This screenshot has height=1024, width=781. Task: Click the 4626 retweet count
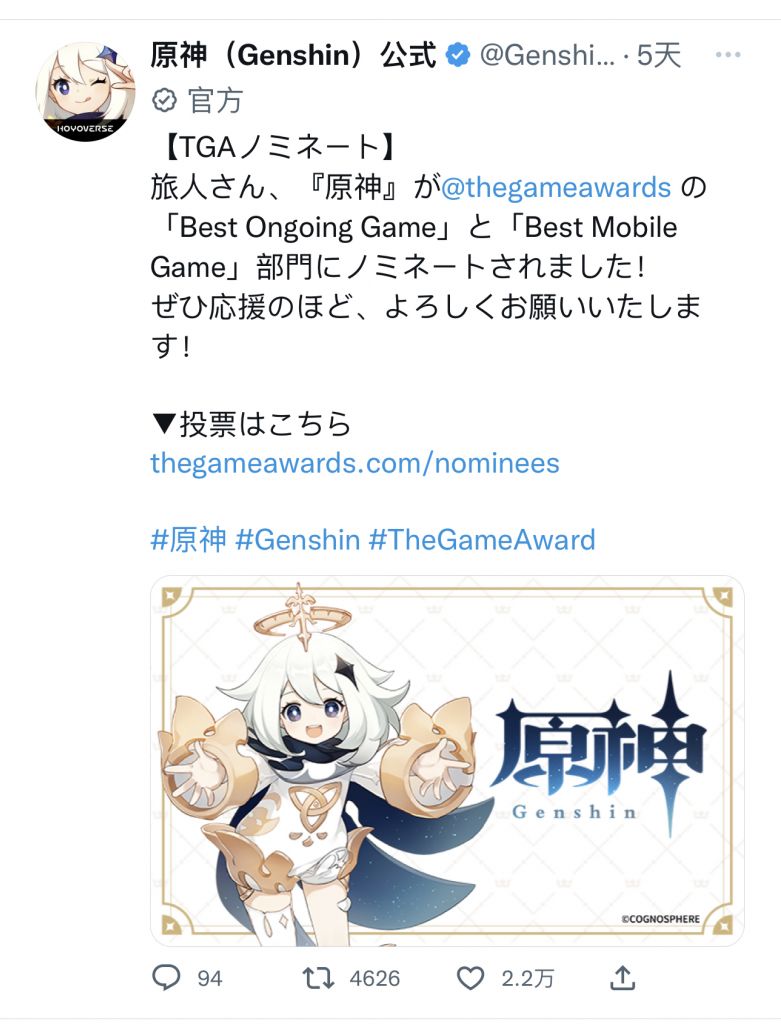coord(375,978)
